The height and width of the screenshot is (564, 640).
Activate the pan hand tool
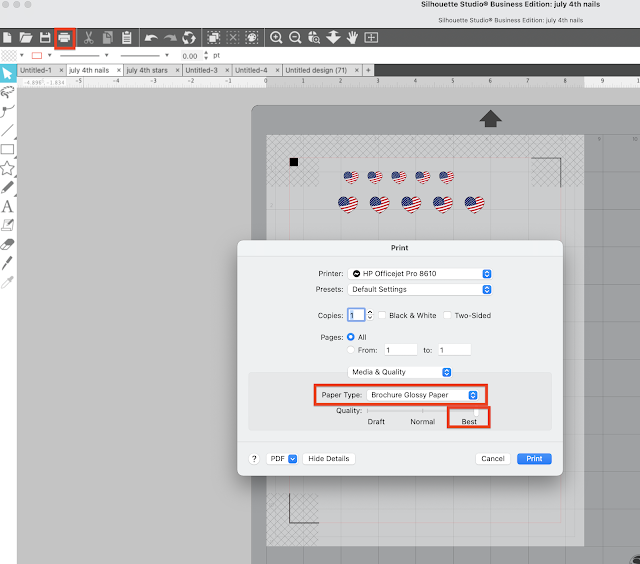352,38
